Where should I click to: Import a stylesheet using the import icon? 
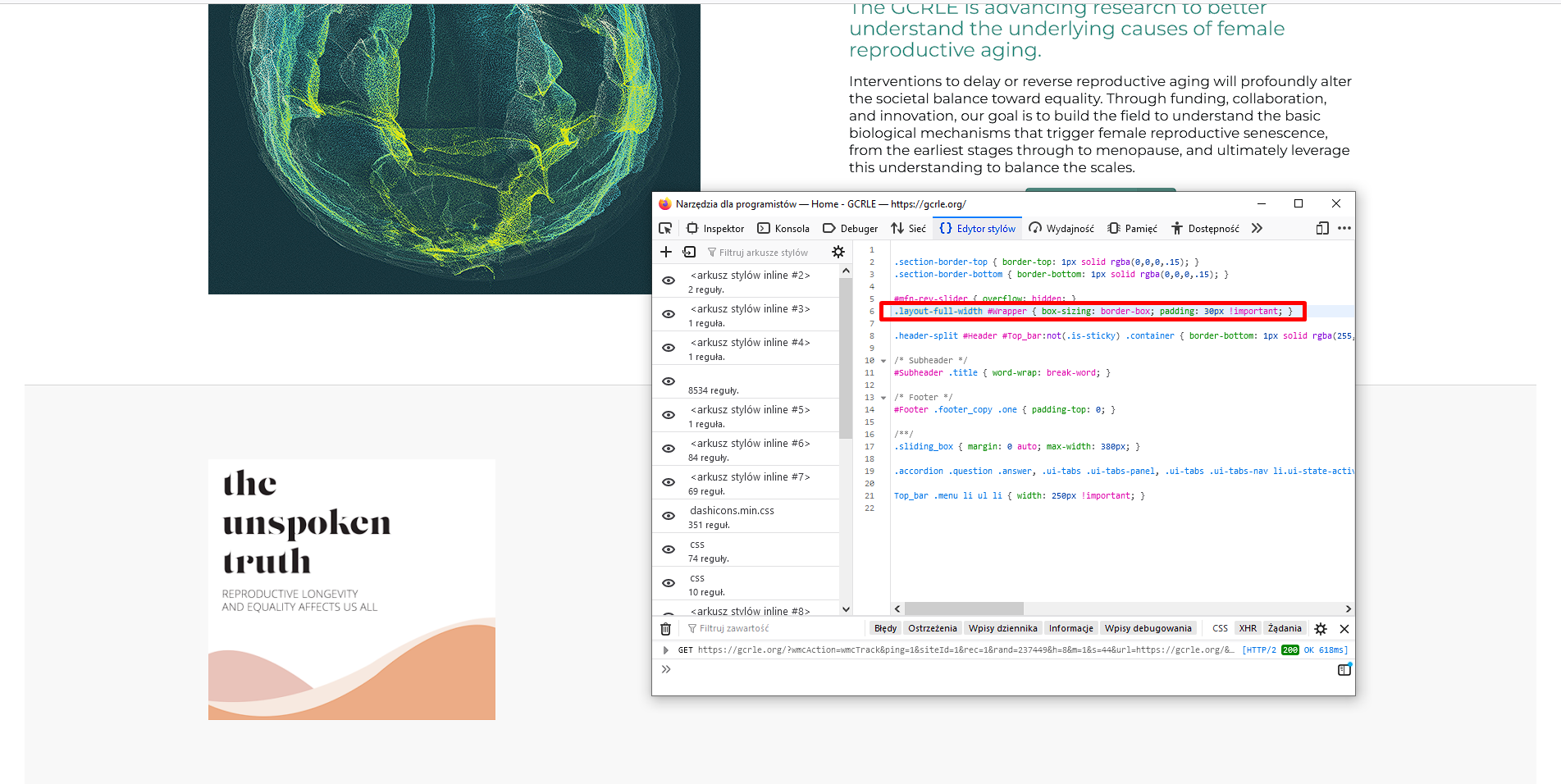click(689, 252)
